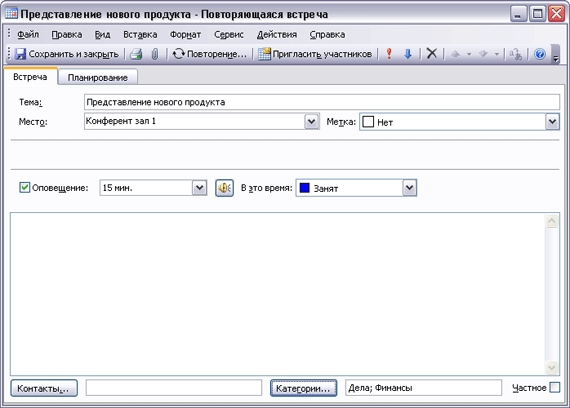Click the contacts text field
The image size is (570, 408).
(174, 388)
